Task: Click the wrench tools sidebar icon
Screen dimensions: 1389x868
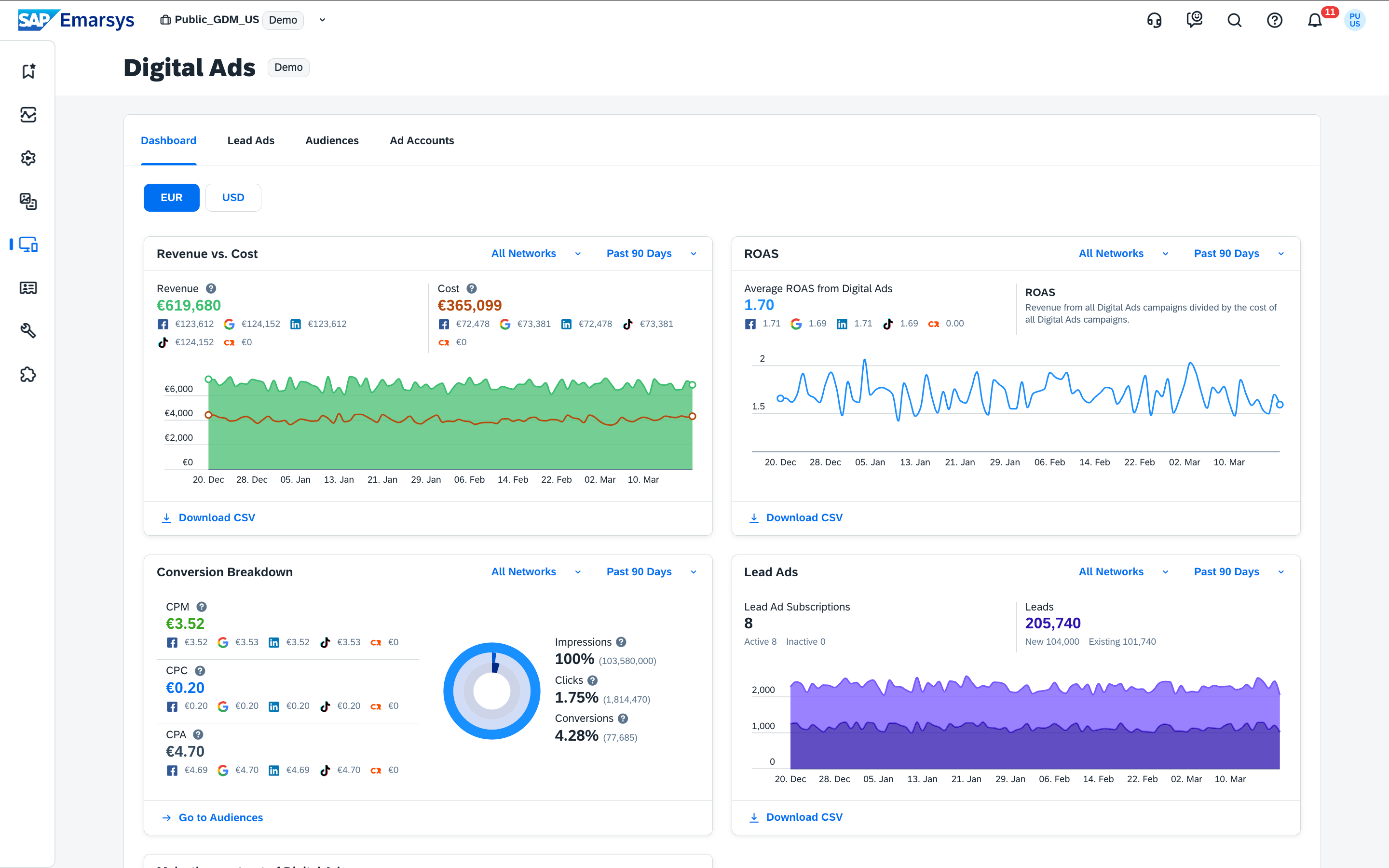Action: pos(27,331)
